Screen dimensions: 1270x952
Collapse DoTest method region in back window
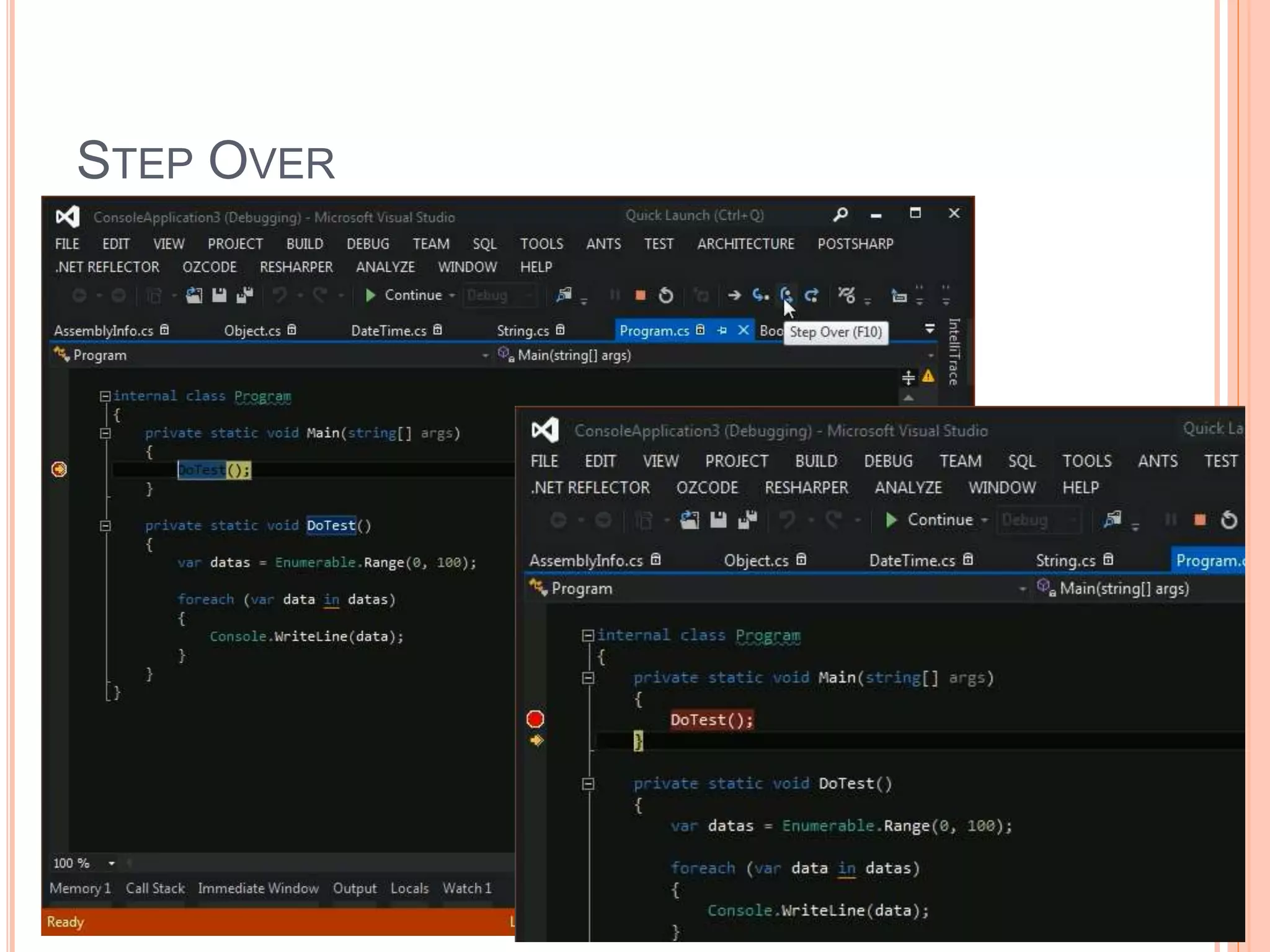click(x=105, y=526)
